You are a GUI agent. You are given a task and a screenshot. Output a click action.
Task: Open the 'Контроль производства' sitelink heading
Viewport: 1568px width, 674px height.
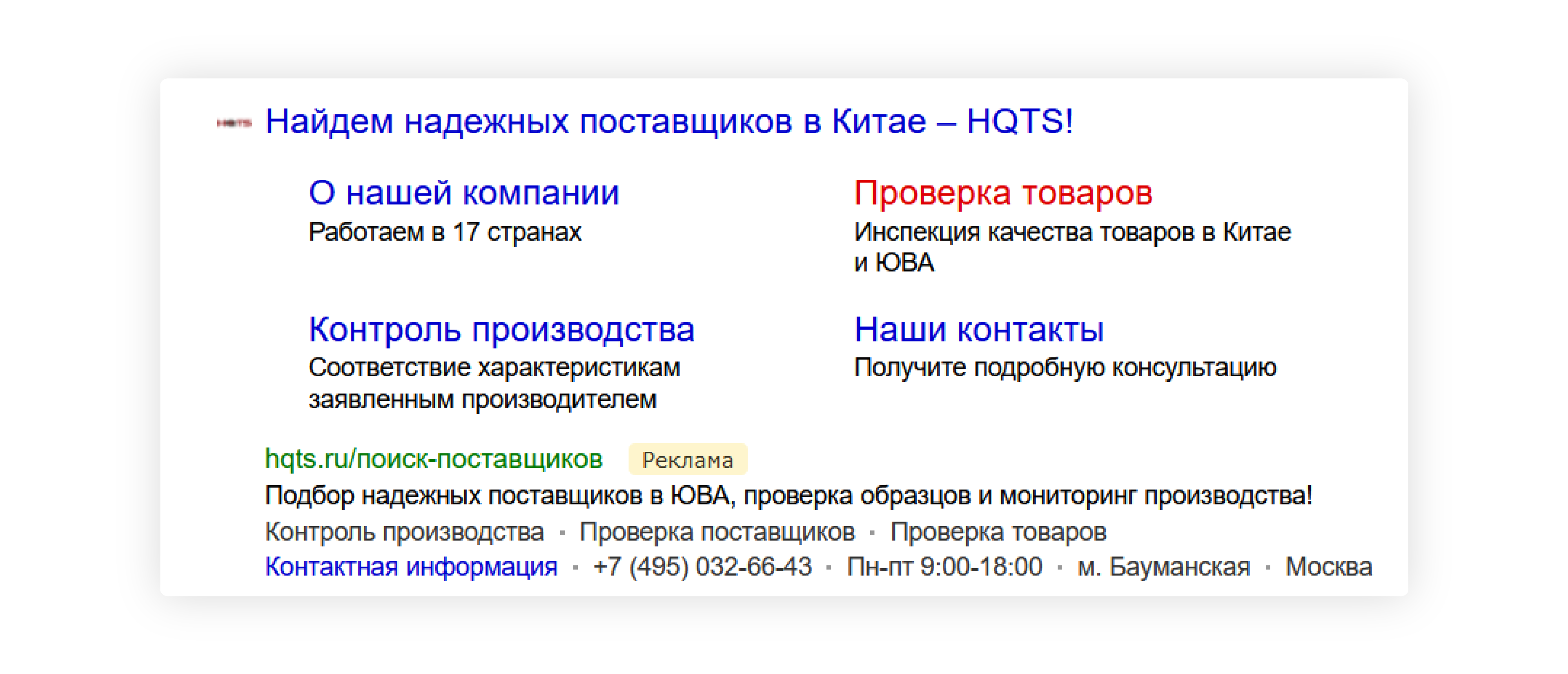click(501, 329)
